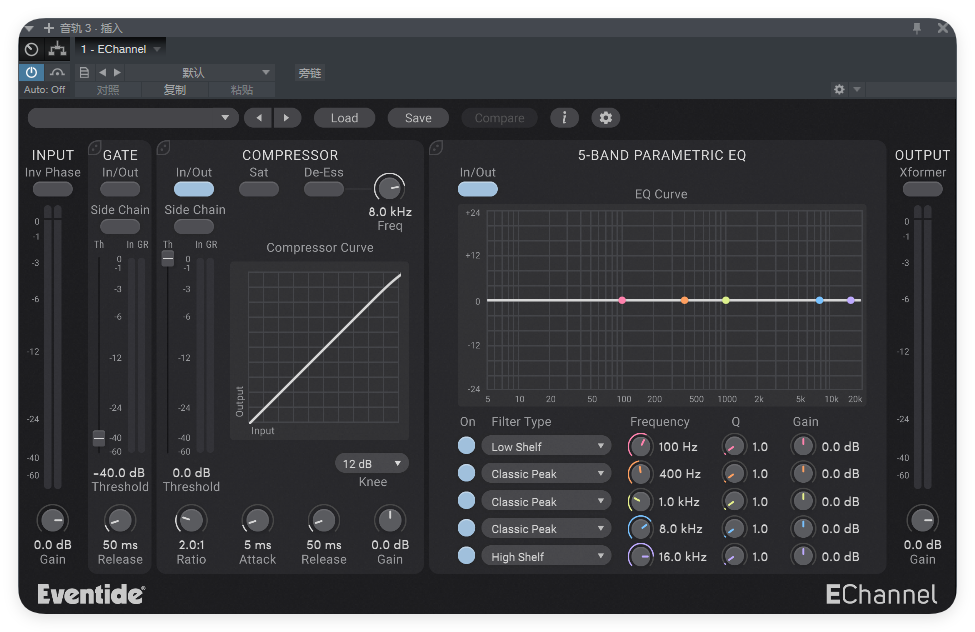Select the yellow node on the EQ curve
Viewport: 975px width, 632px height.
[726, 300]
